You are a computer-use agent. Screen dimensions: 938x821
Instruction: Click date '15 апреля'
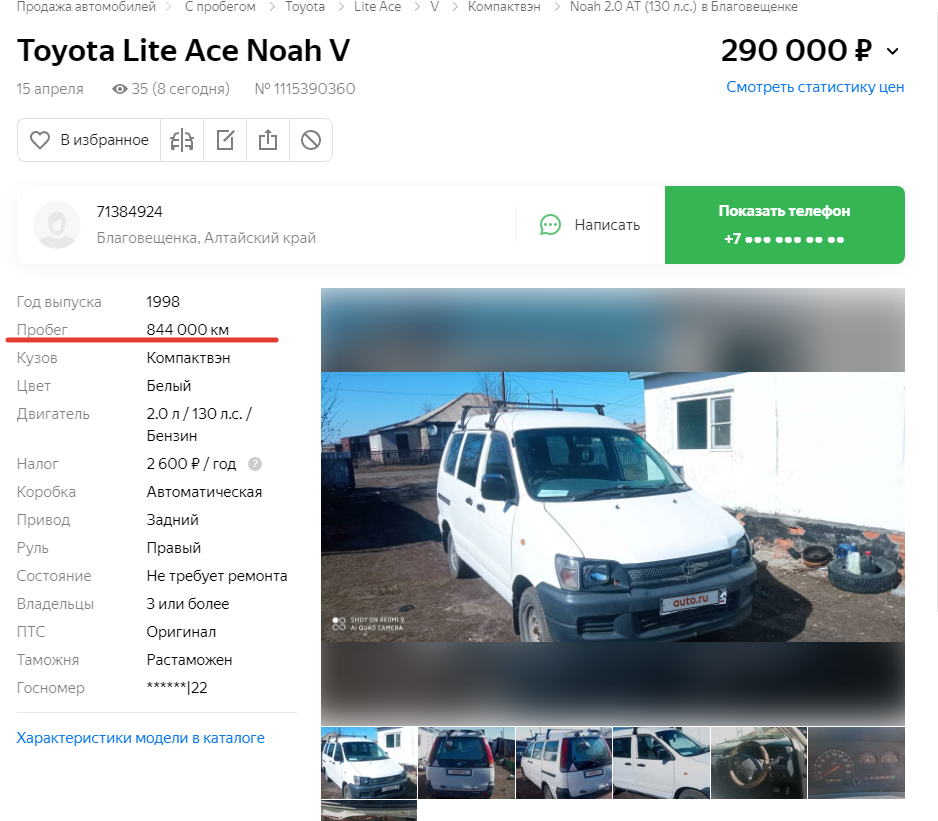(x=50, y=89)
